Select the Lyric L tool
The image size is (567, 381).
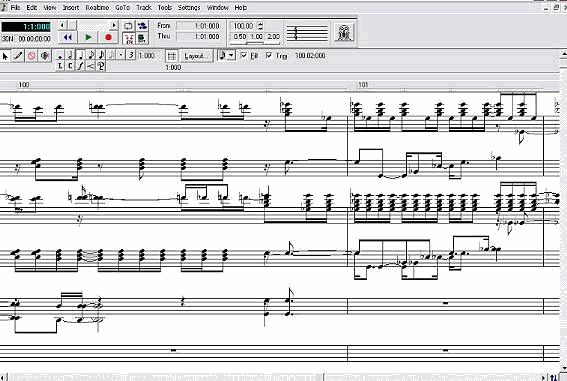60,66
